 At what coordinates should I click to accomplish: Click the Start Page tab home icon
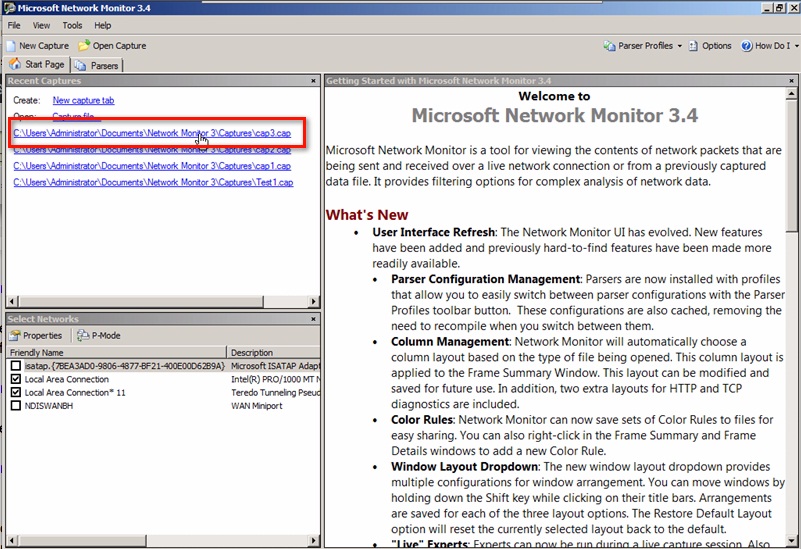[15, 64]
